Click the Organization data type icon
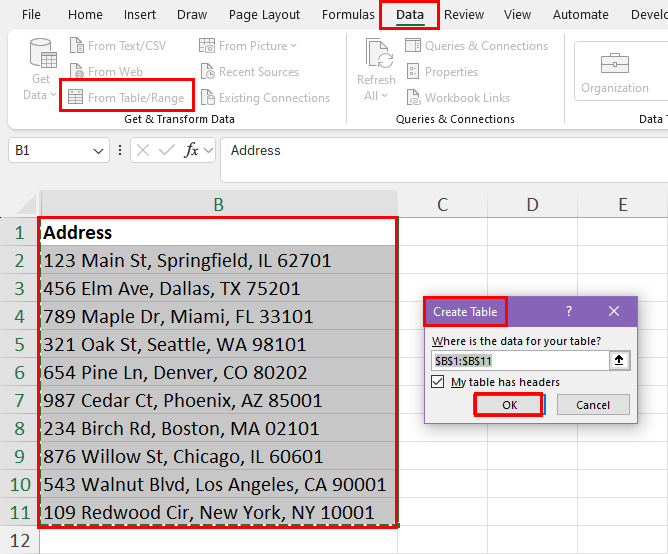The image size is (668, 554). tap(614, 63)
